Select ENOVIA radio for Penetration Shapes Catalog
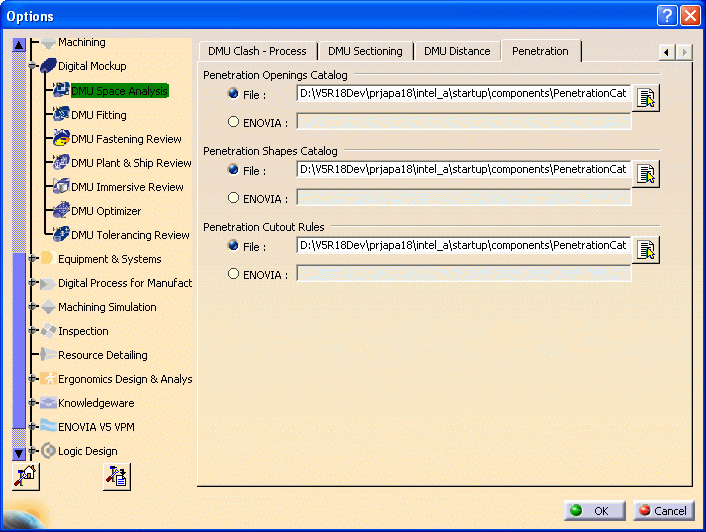706x532 pixels. click(234, 198)
